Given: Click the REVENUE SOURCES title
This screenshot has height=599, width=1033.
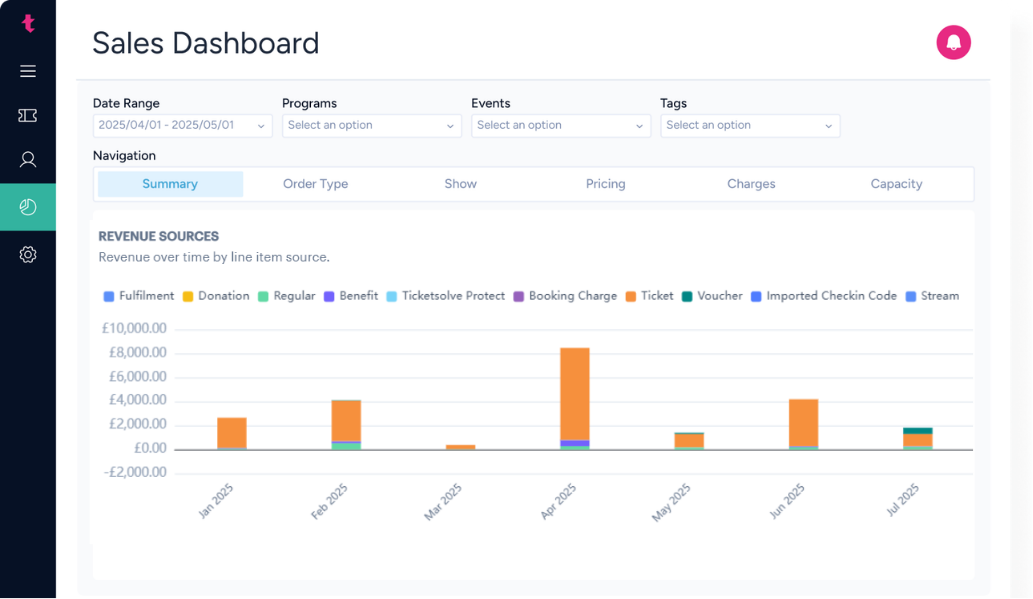Looking at the screenshot, I should click(x=159, y=237).
